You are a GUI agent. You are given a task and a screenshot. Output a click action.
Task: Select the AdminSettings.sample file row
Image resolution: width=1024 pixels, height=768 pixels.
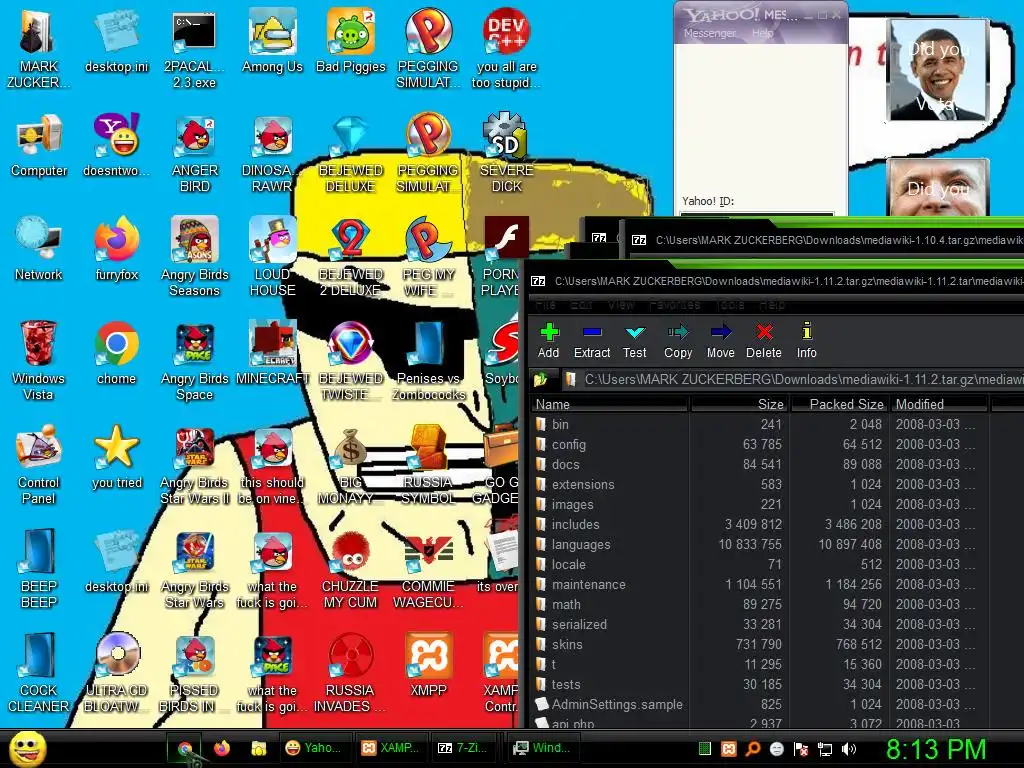758,704
